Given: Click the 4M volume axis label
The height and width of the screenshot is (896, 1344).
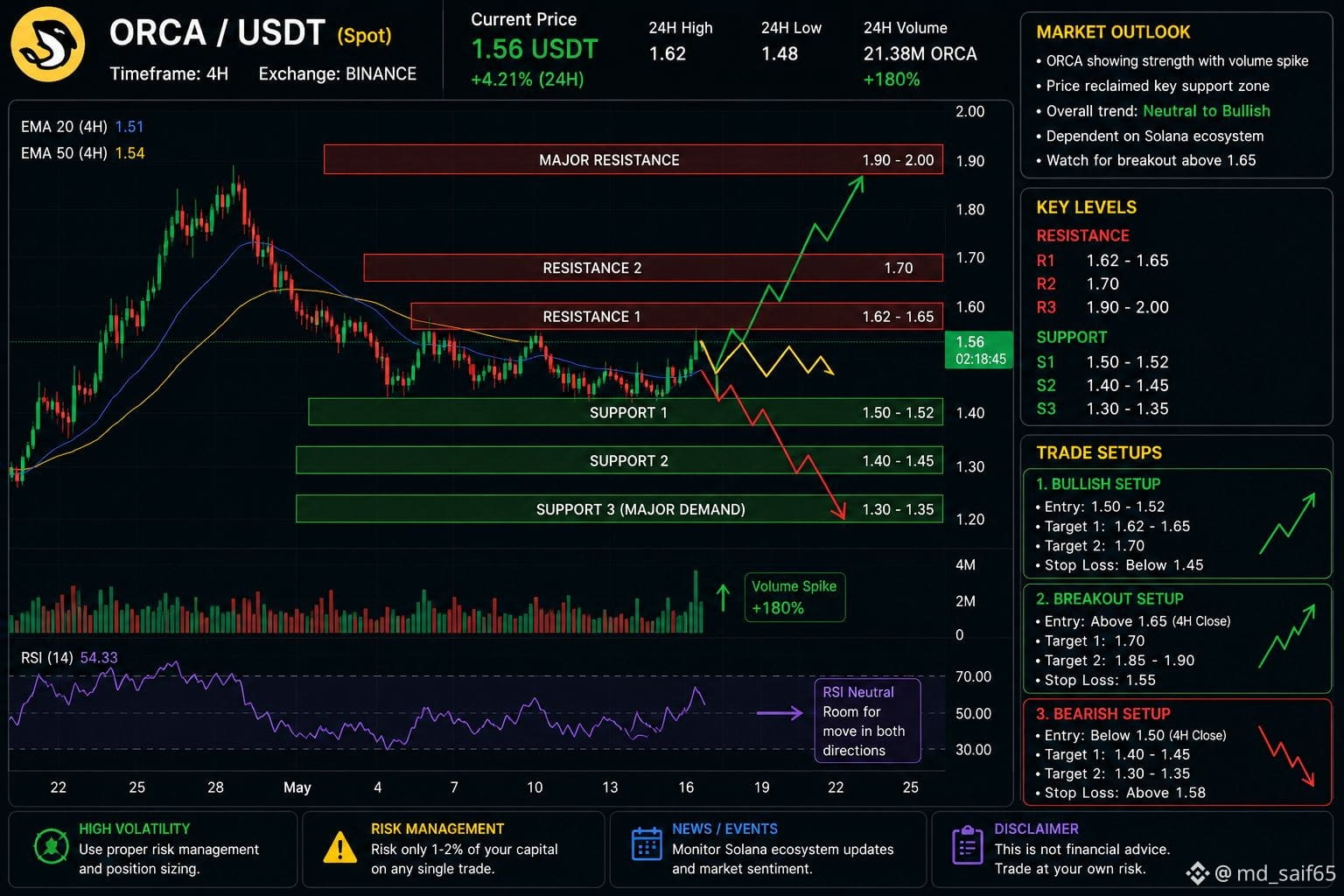Looking at the screenshot, I should tap(965, 564).
